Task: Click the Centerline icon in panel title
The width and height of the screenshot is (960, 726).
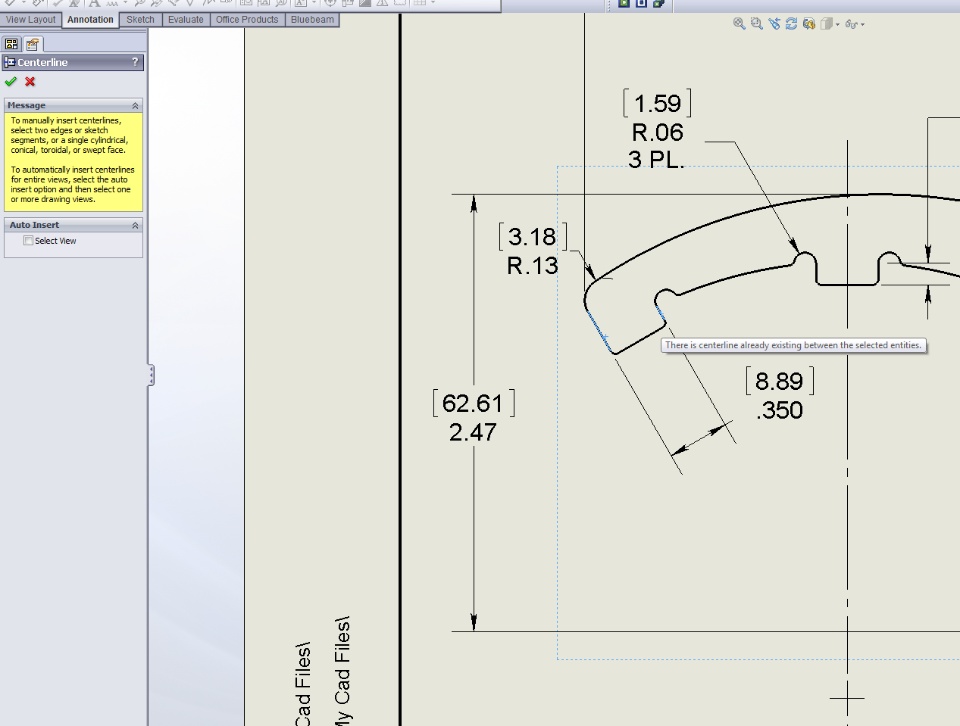Action: click(x=9, y=62)
